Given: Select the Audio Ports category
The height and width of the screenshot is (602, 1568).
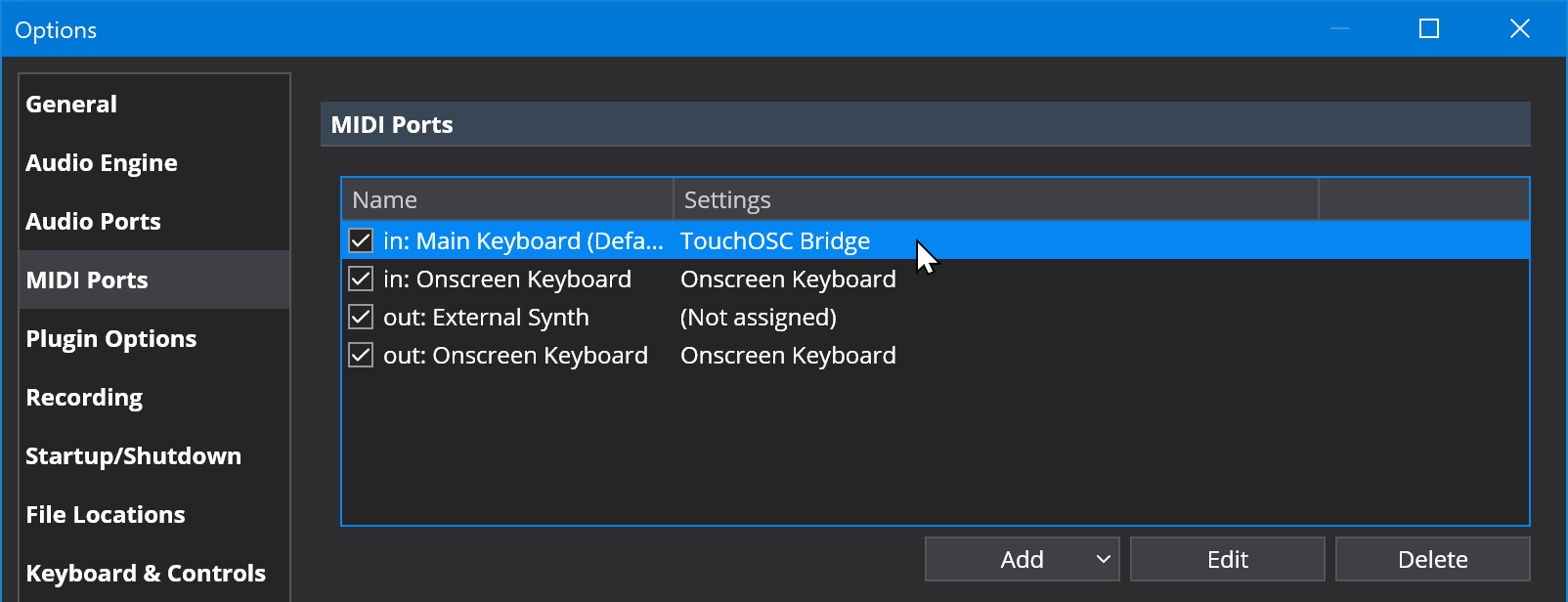Looking at the screenshot, I should point(93,222).
